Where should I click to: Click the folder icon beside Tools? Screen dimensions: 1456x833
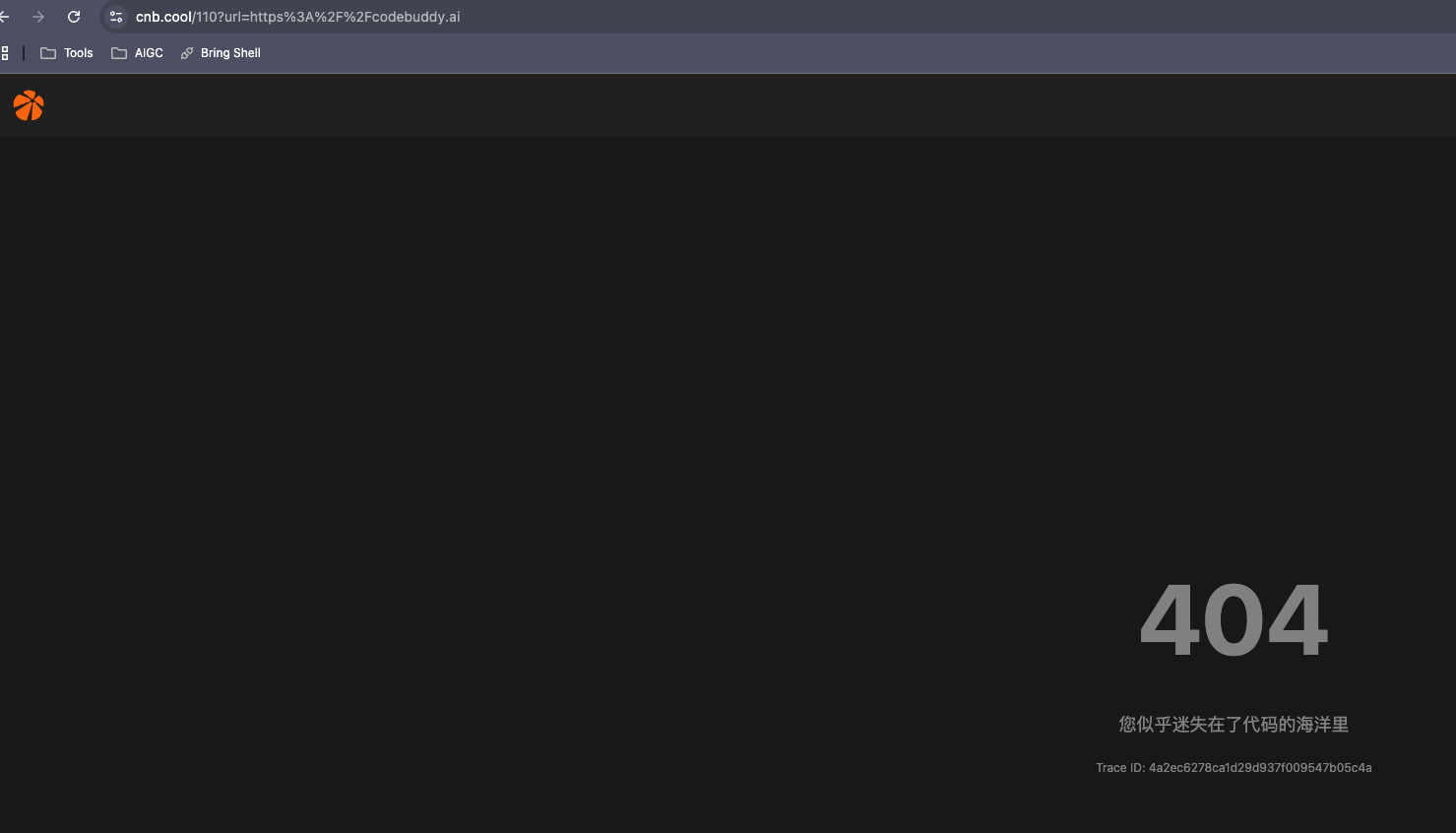click(x=47, y=52)
